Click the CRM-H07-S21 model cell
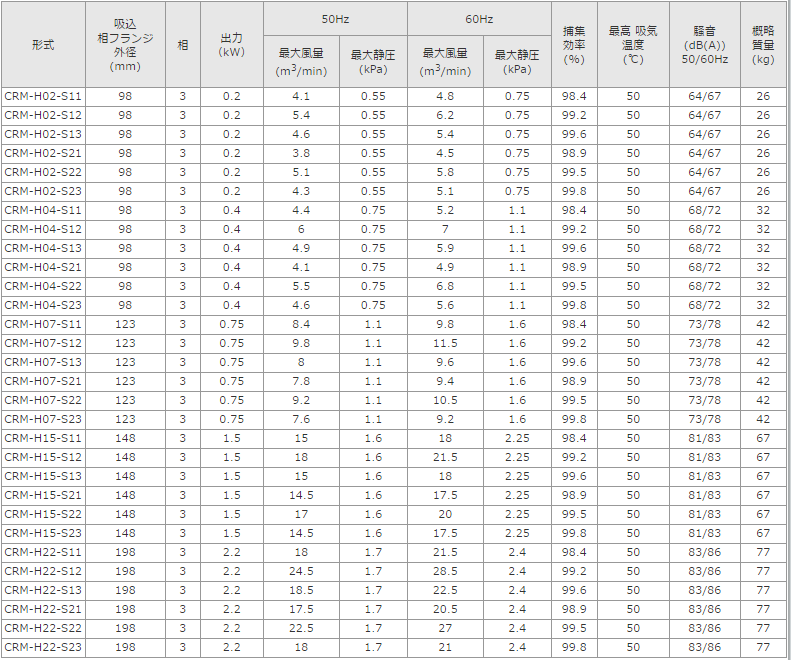The height and width of the screenshot is (660, 791). 43,381
